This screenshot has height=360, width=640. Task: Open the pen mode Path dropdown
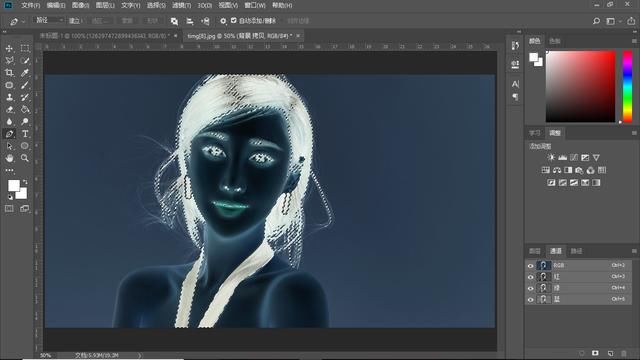point(49,20)
